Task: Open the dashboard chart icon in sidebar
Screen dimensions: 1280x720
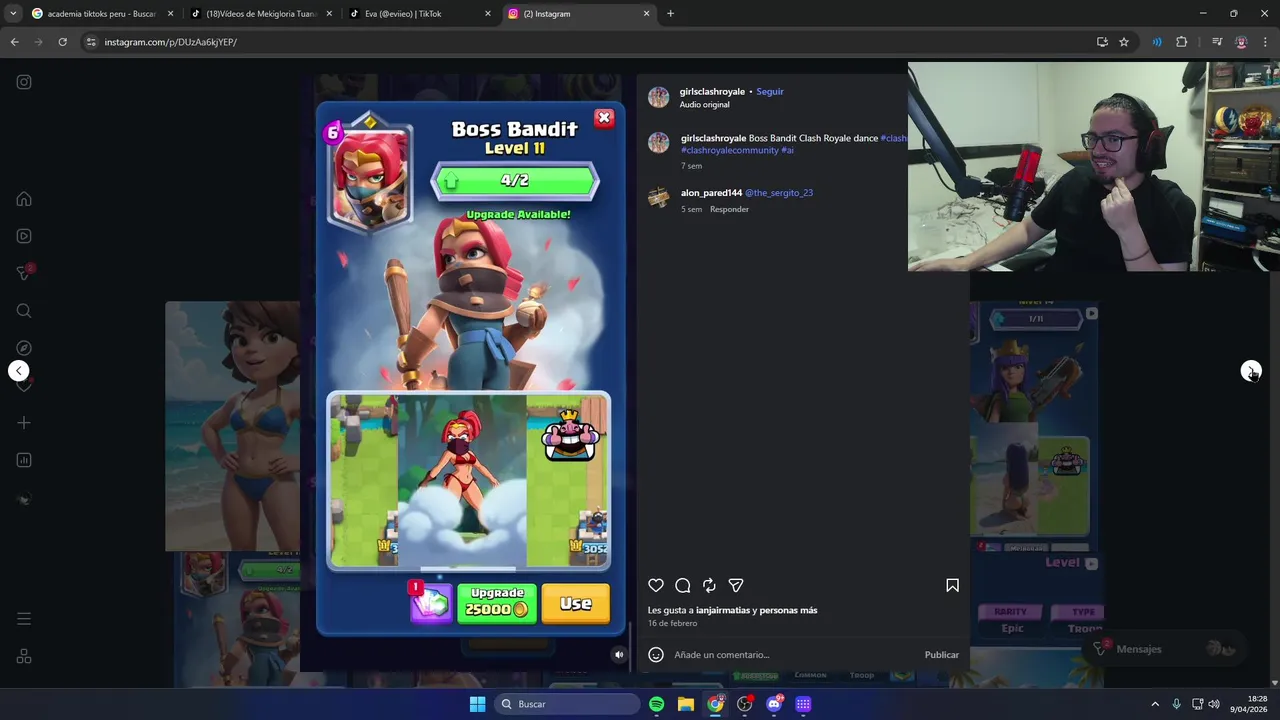Action: (24, 460)
